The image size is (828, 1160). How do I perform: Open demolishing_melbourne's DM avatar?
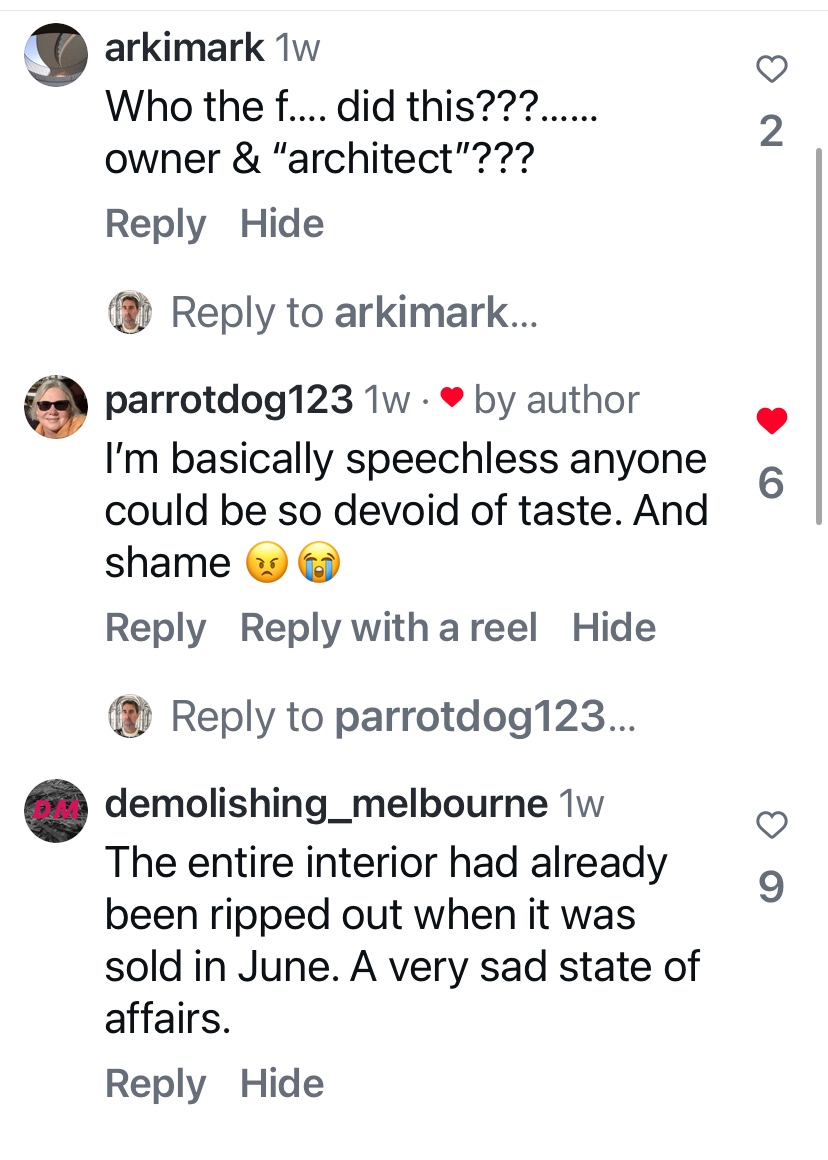[x=55, y=809]
